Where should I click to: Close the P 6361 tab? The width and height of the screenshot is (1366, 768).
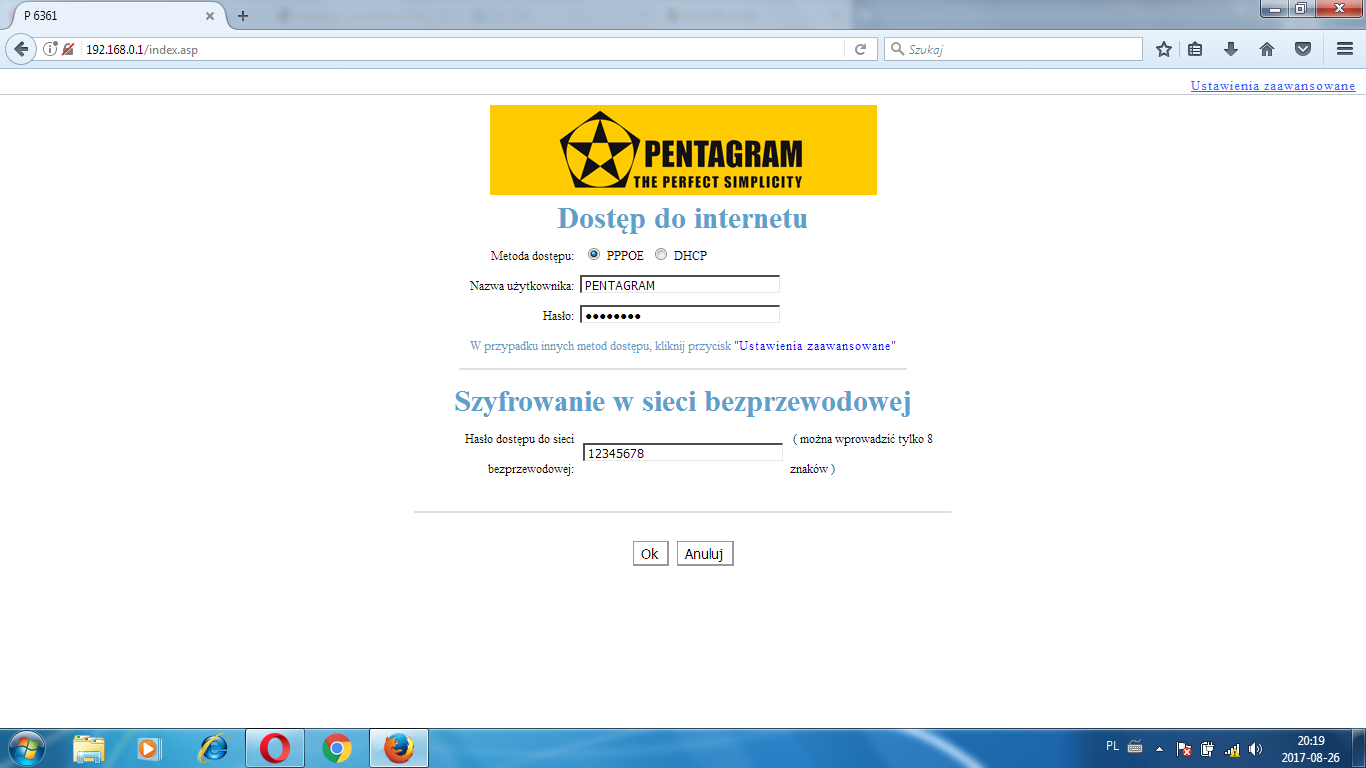tap(210, 16)
